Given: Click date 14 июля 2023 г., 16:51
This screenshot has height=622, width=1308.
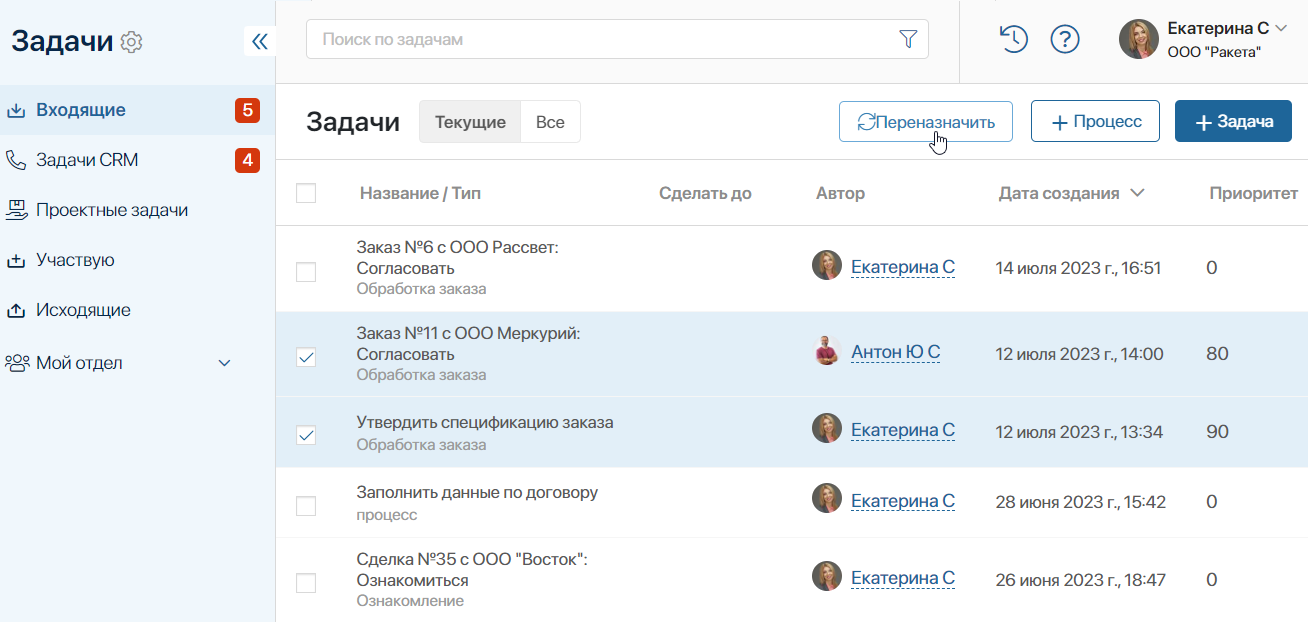Looking at the screenshot, I should coord(1078,268).
